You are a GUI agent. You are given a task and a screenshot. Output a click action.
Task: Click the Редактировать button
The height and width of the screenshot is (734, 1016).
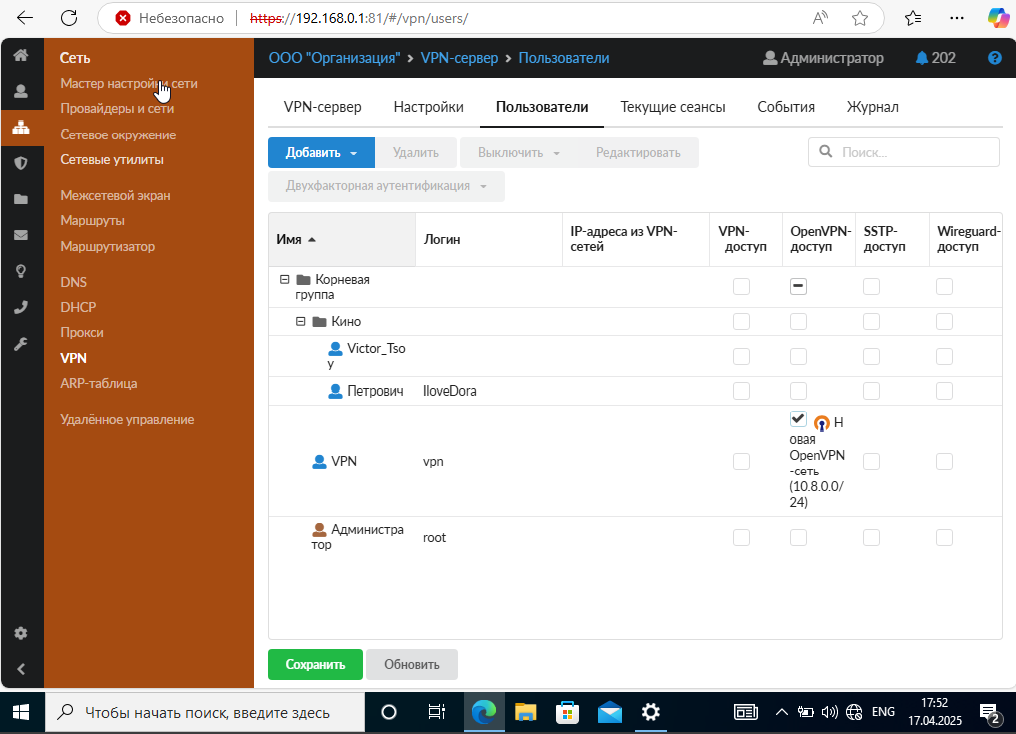tap(638, 153)
